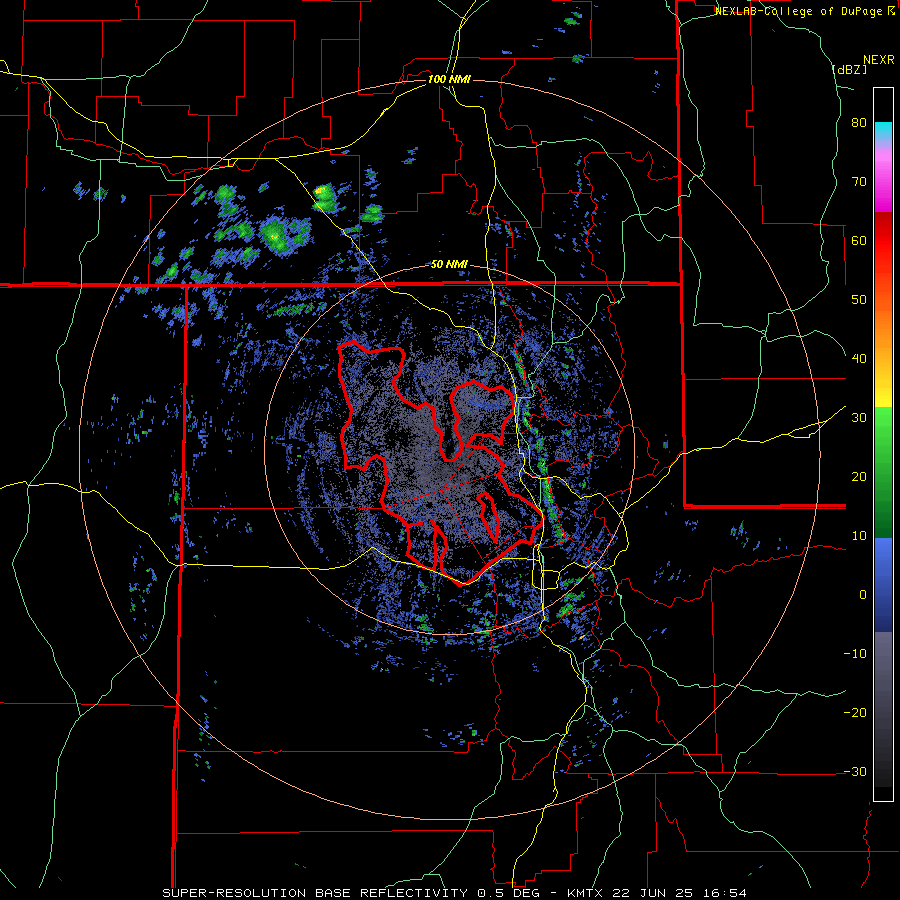Click the 0 value on dBZ scale
The height and width of the screenshot is (900, 900).
click(x=863, y=595)
